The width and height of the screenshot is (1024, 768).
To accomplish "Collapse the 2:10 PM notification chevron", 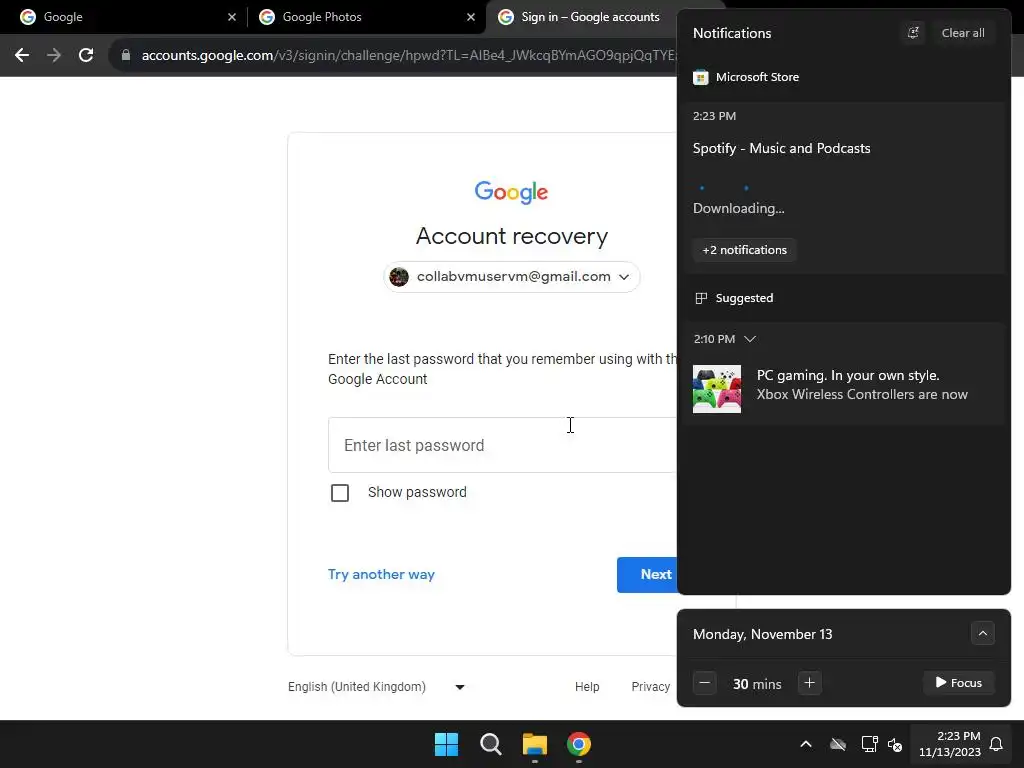I will pyautogui.click(x=750, y=340).
